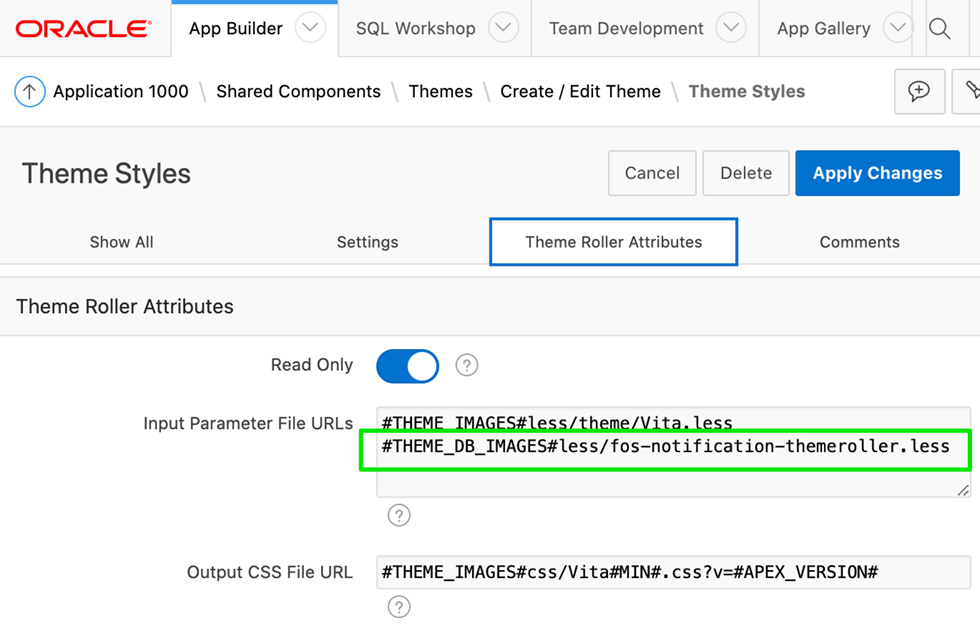980x631 pixels.
Task: Open help for Read Only setting
Action: 467,365
